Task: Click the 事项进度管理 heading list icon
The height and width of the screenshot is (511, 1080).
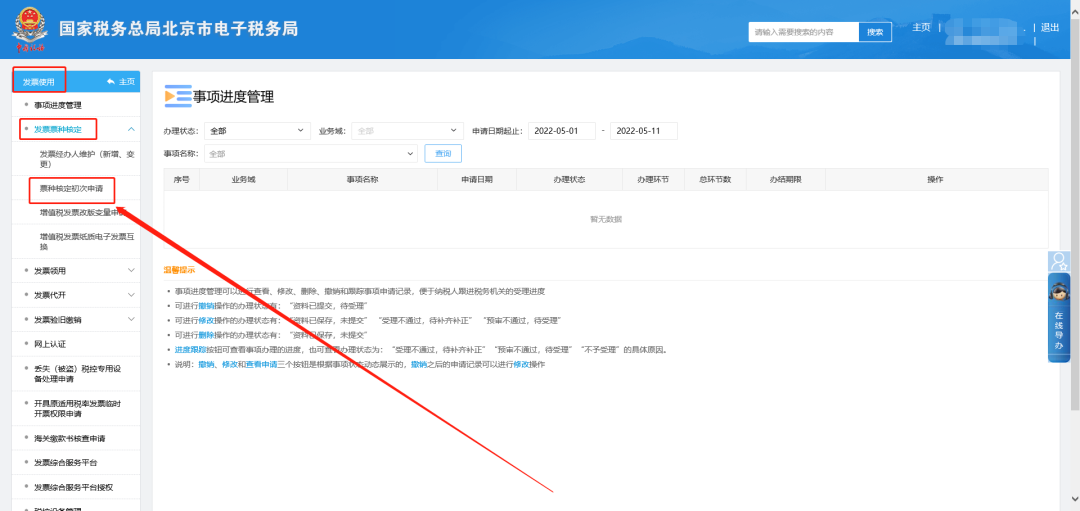Action: click(x=177, y=96)
